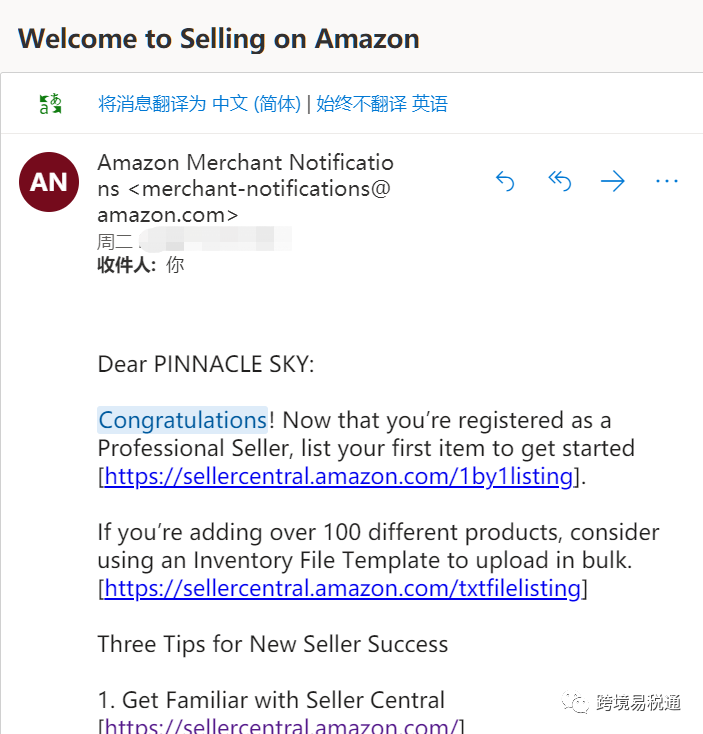This screenshot has width=703, height=734.
Task: Click the Amazon Merchant Notifications sender name
Action: click(x=245, y=162)
